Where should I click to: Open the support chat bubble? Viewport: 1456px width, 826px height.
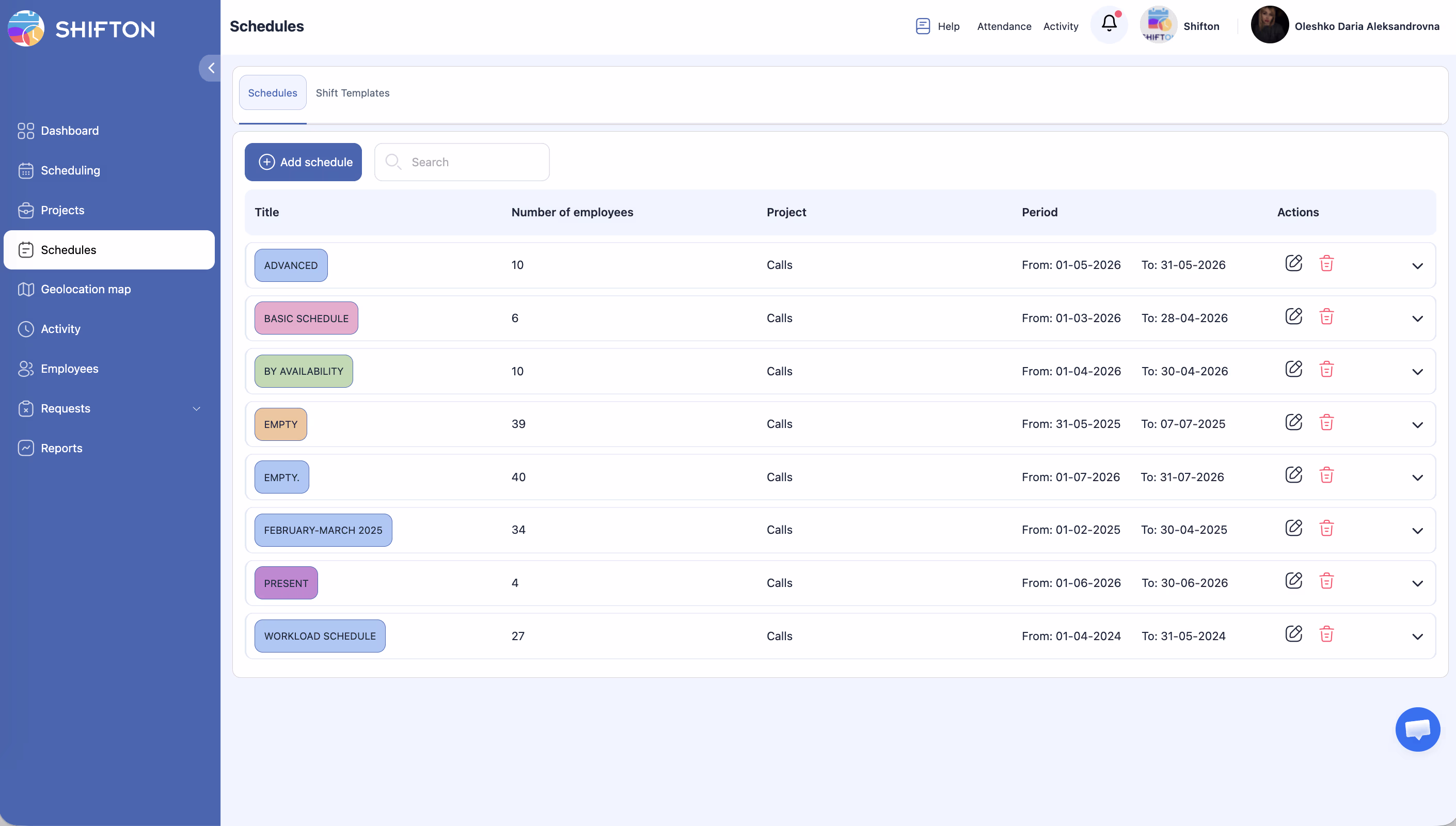coord(1417,729)
